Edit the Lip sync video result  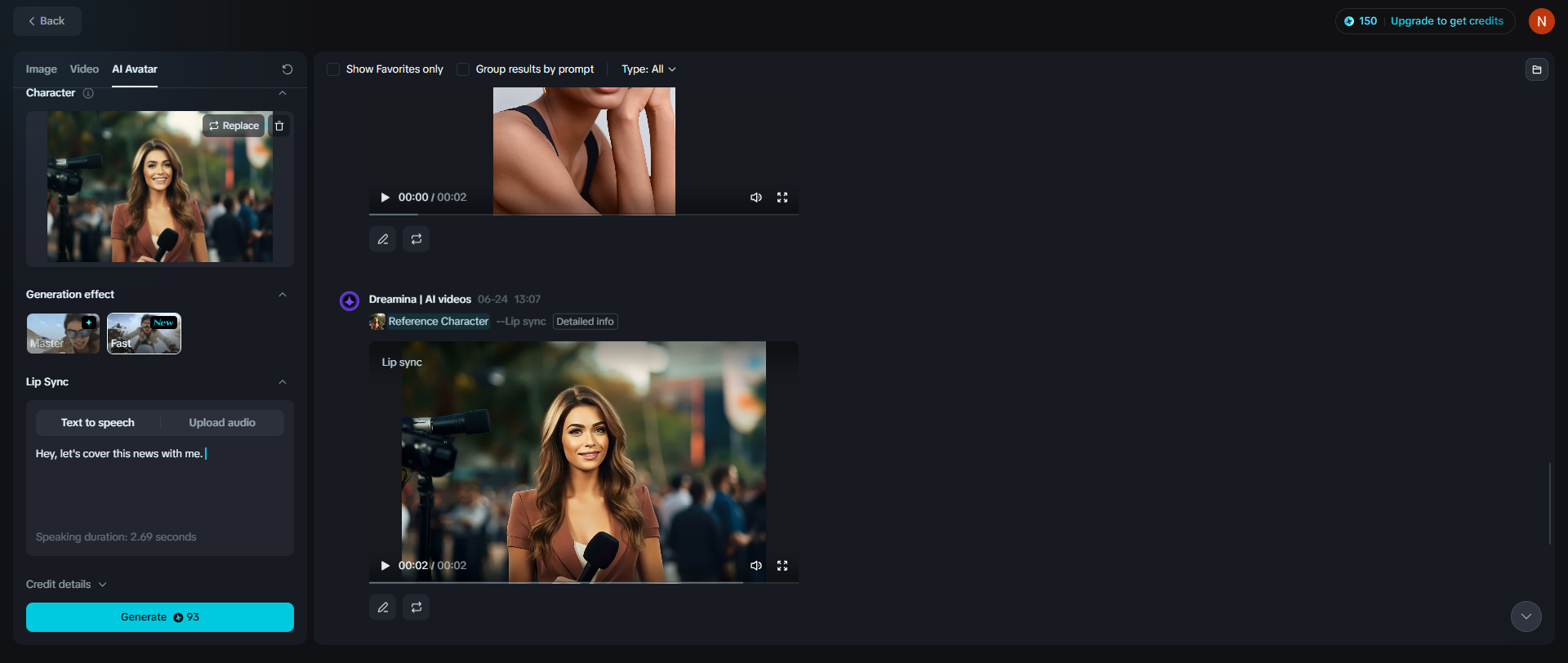(x=383, y=607)
